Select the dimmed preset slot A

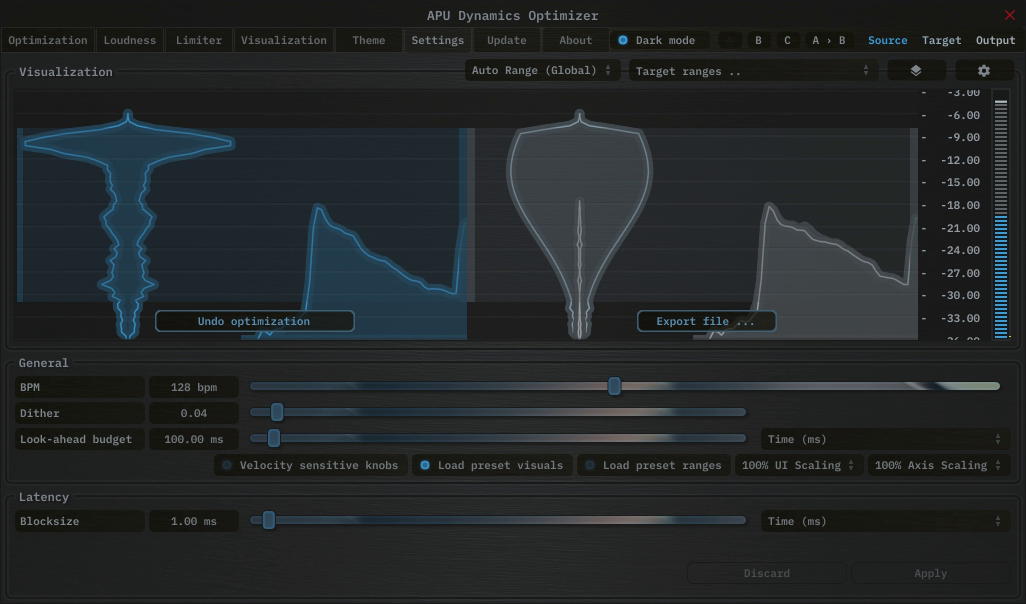click(x=730, y=40)
